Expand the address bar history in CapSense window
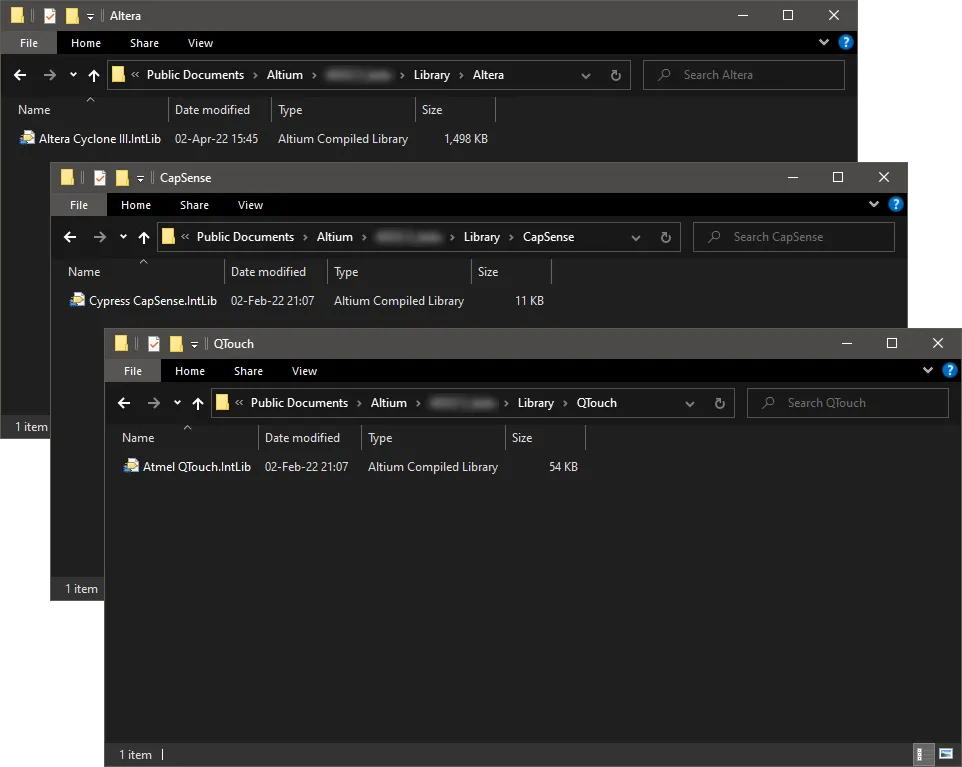The image size is (962, 767). pos(636,237)
